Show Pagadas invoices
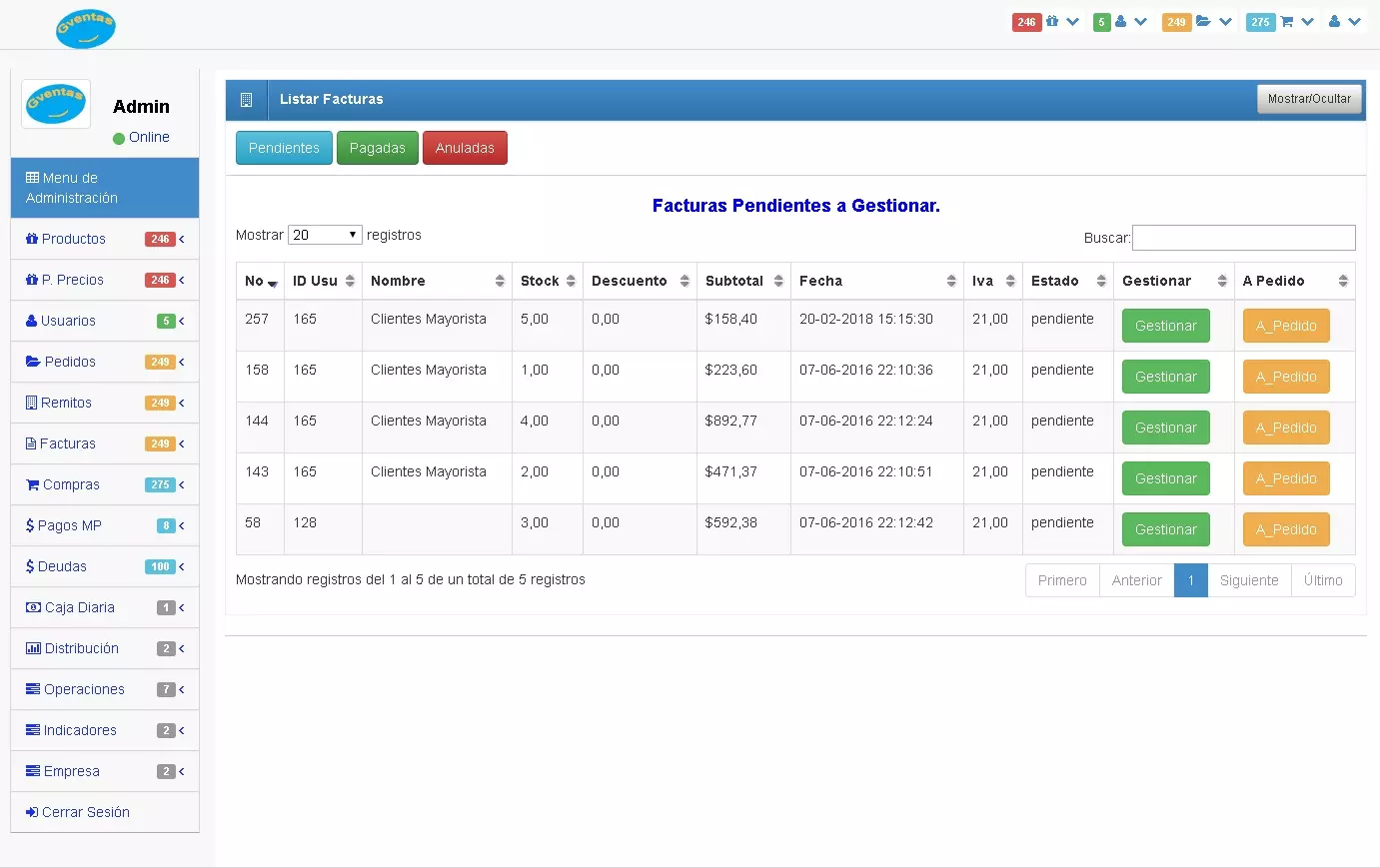The image size is (1380, 868). click(377, 148)
